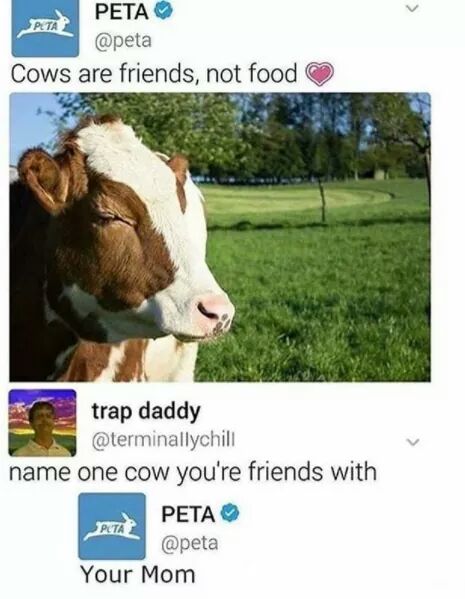This screenshot has width=465, height=599.
Task: Open PETA's profile avatar at top
Action: tap(45, 28)
